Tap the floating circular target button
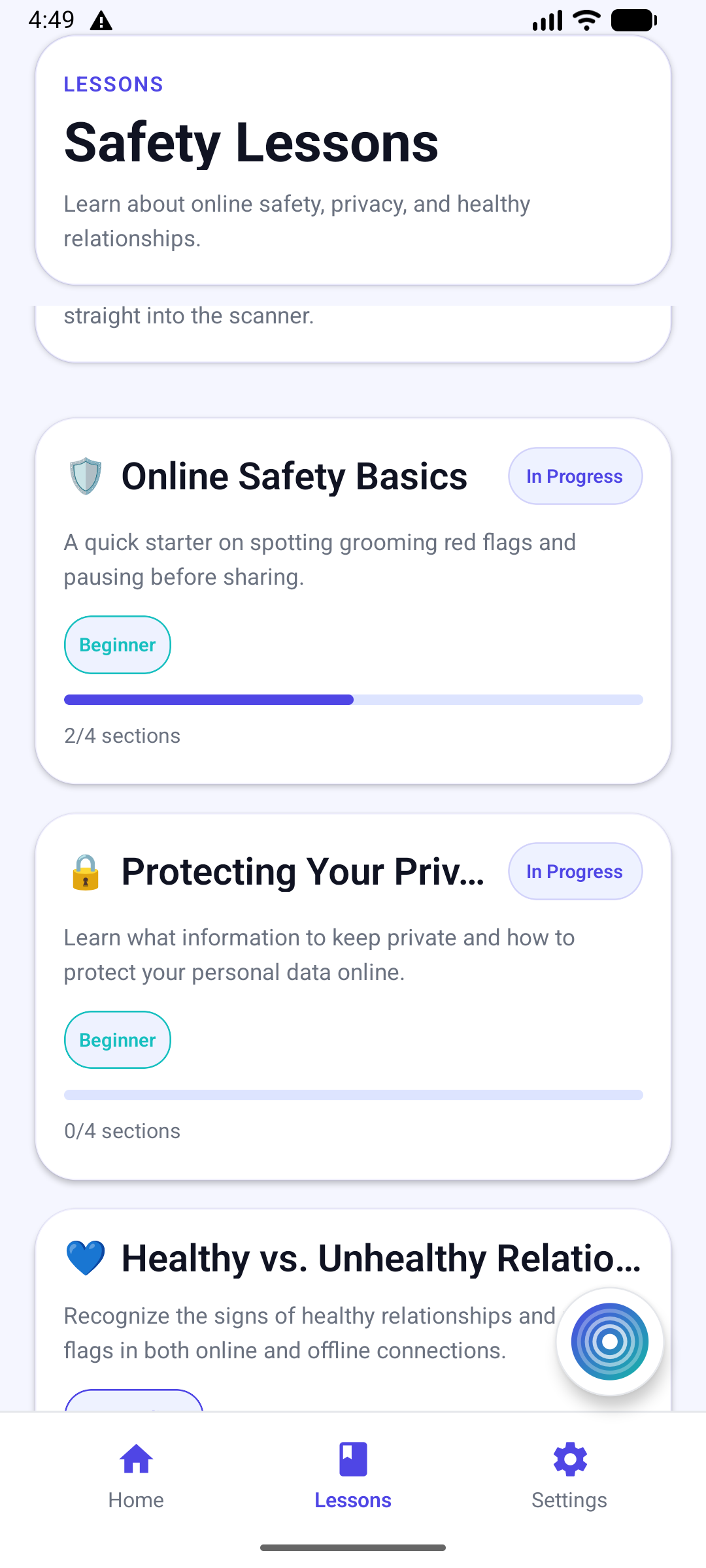Image resolution: width=706 pixels, height=1568 pixels. [x=609, y=1341]
